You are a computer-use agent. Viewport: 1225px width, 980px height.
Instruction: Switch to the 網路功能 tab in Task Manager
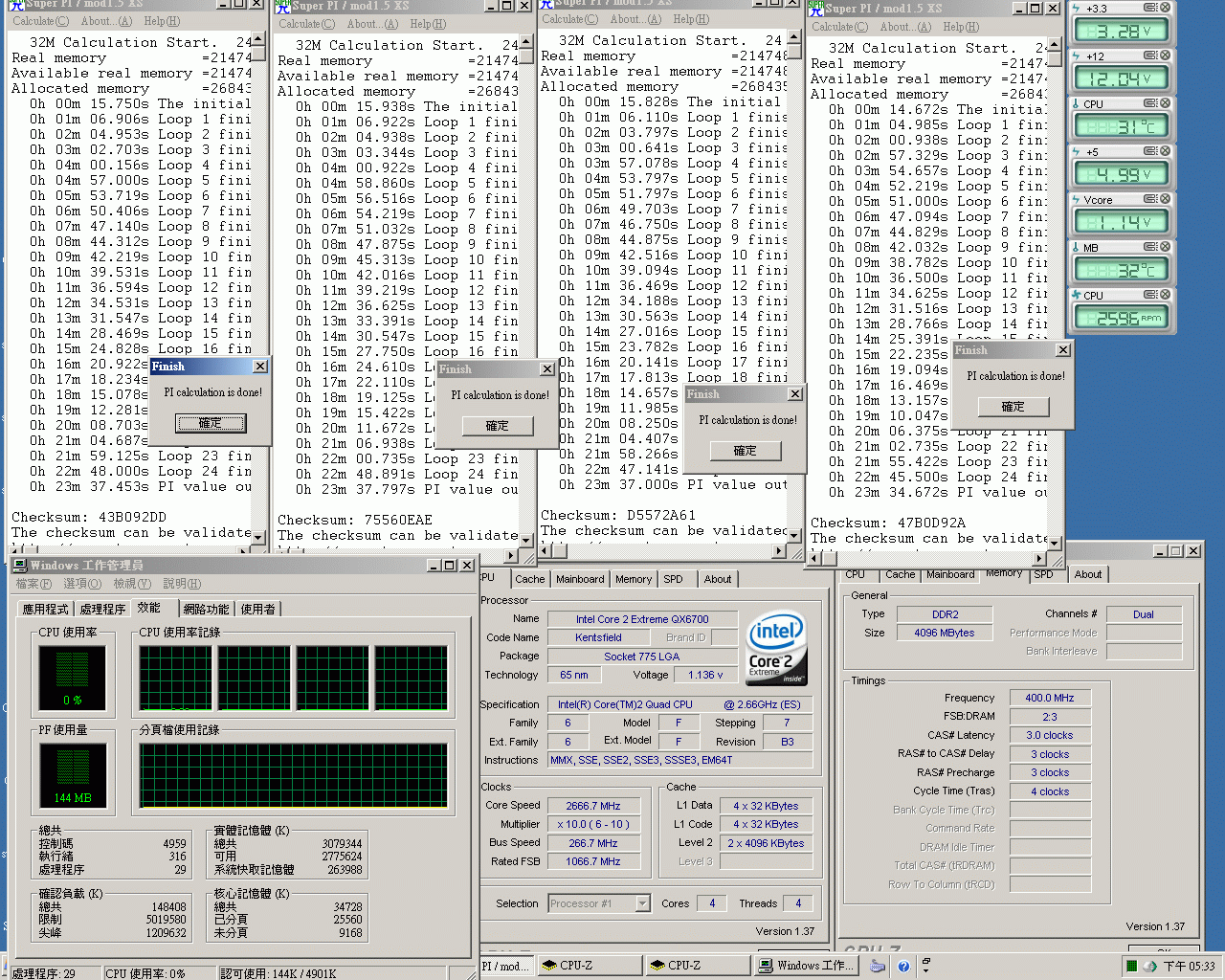tap(206, 609)
